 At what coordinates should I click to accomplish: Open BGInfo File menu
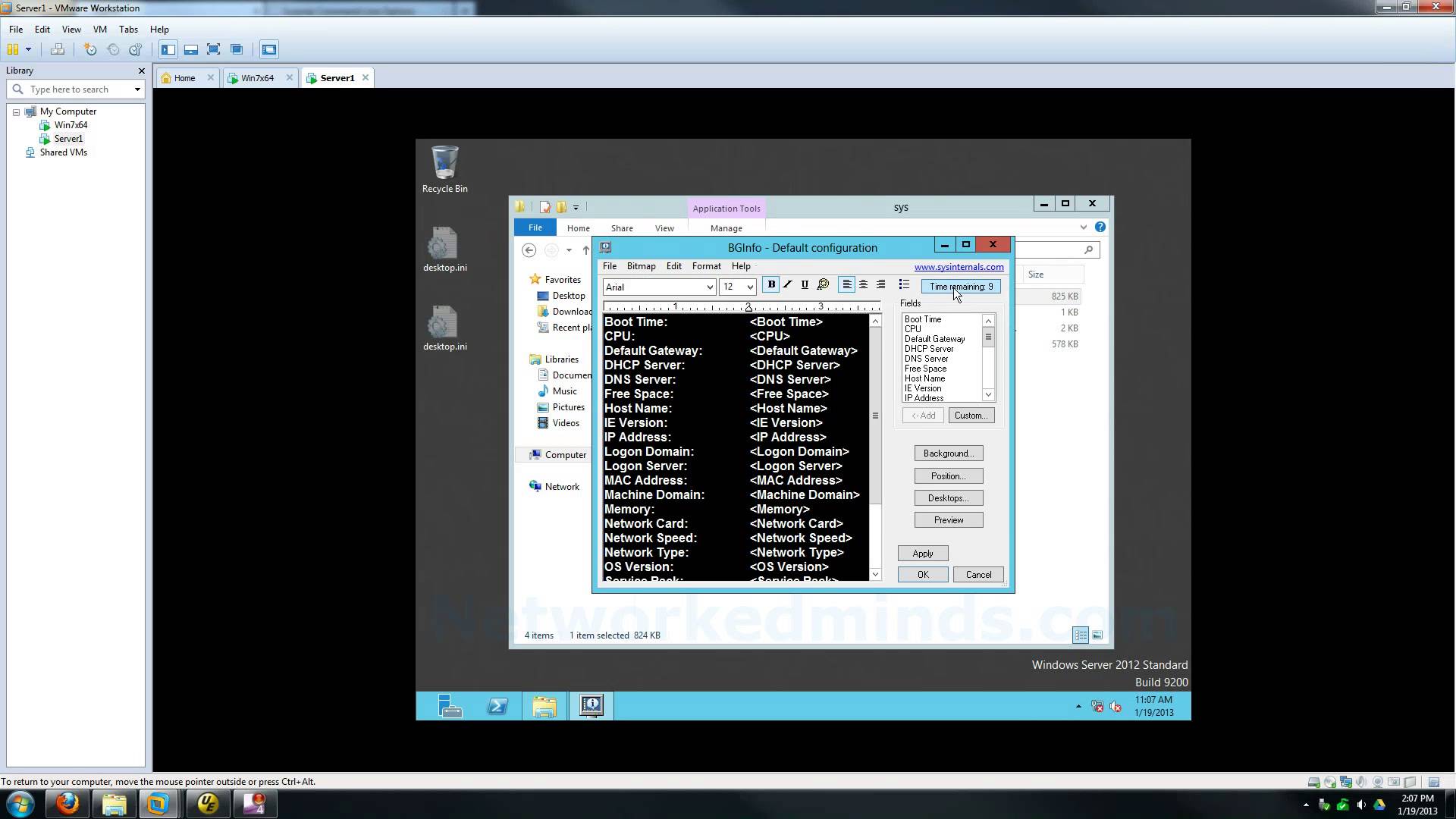coord(610,266)
